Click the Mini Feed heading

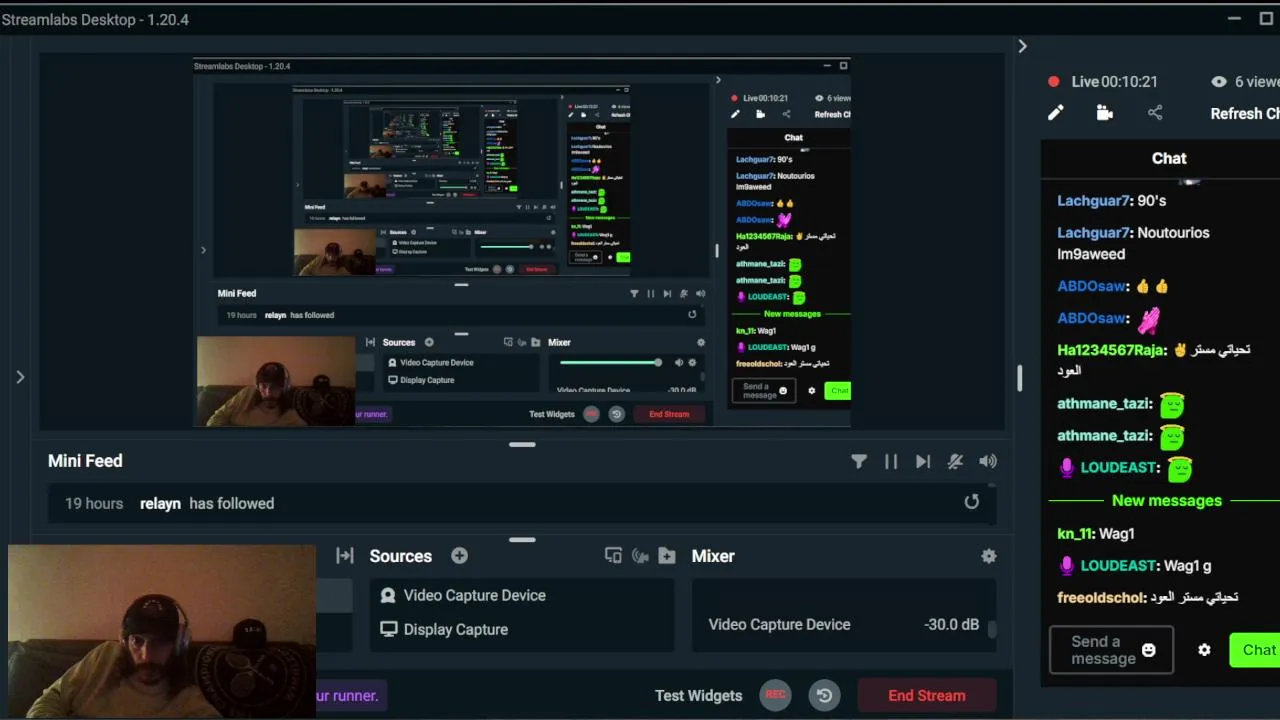click(85, 461)
